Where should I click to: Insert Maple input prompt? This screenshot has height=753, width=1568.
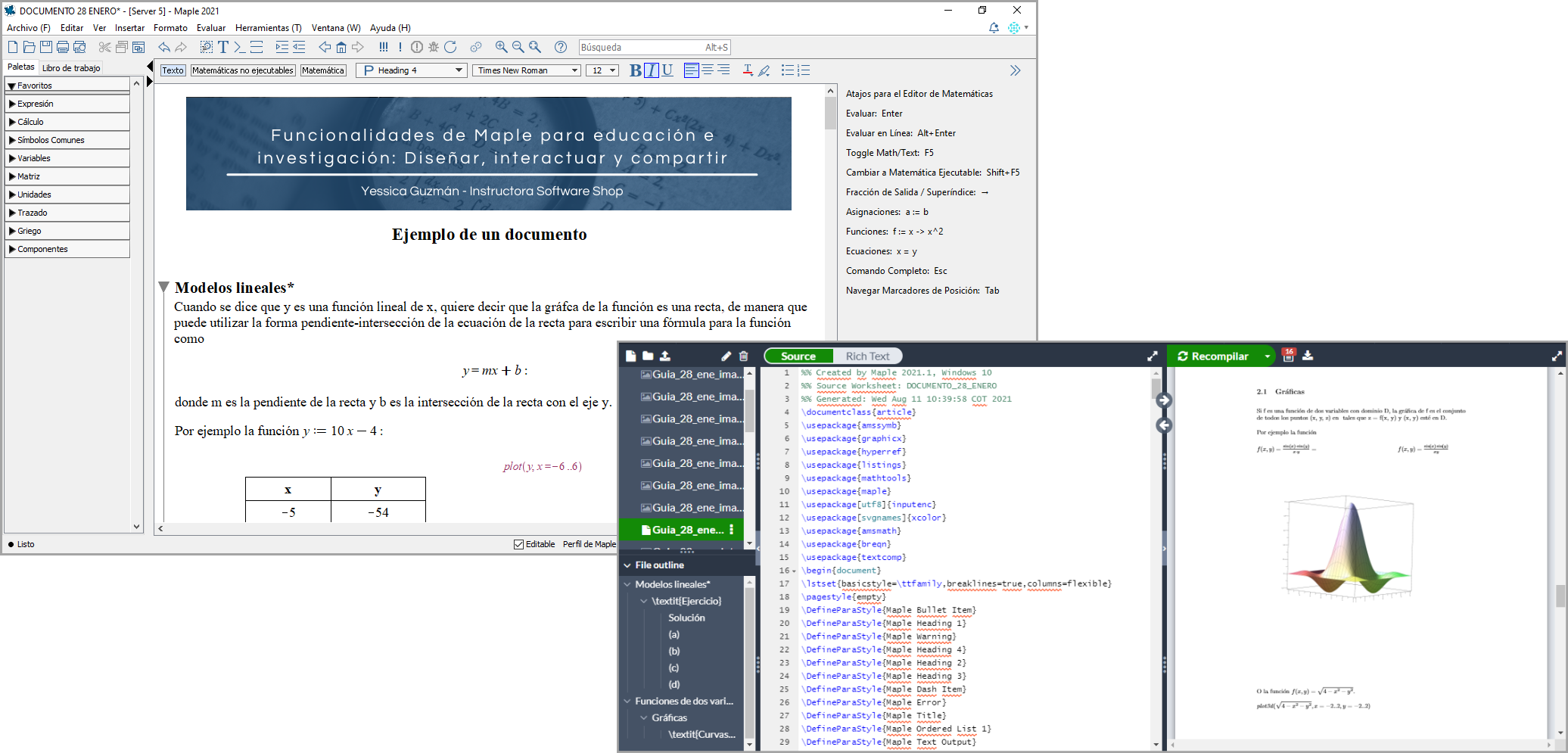(x=239, y=47)
